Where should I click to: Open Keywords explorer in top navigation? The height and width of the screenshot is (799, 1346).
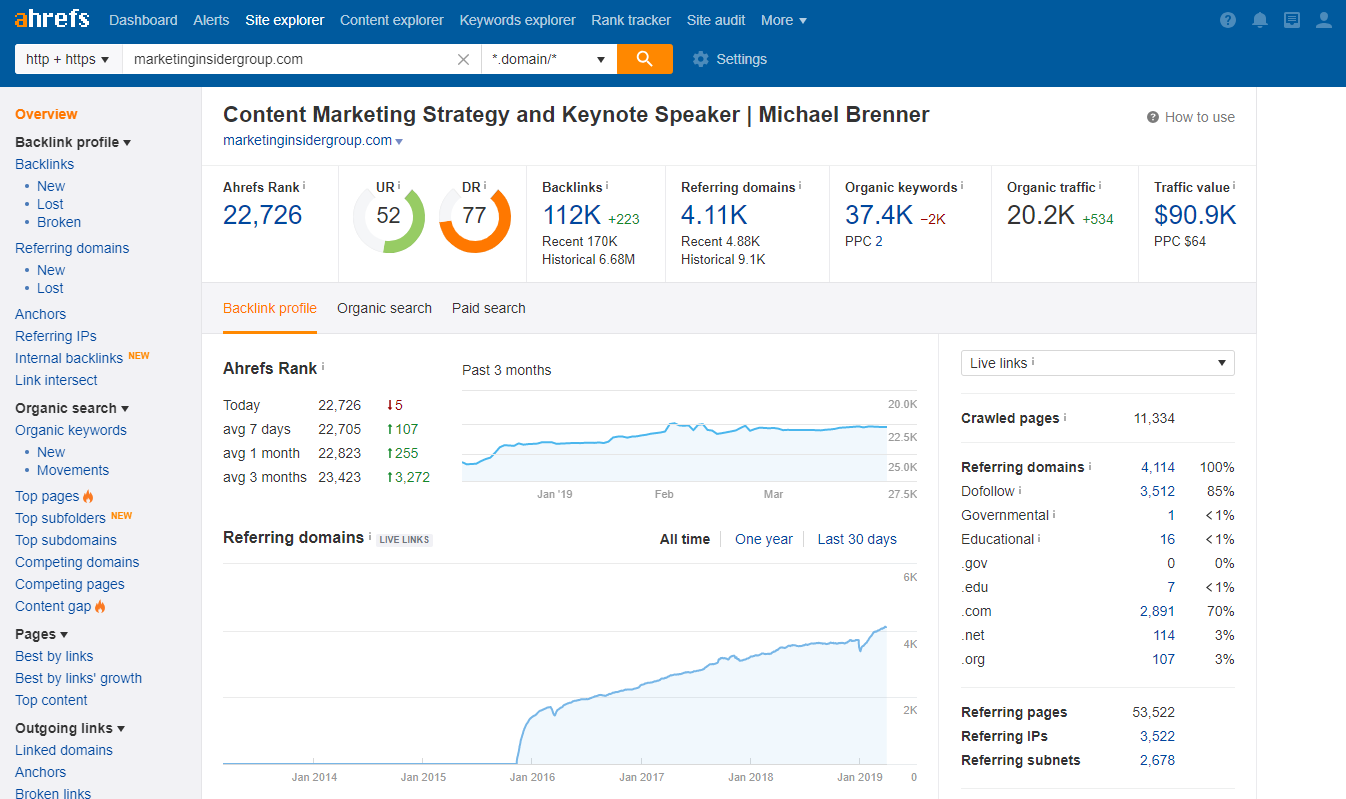pos(517,20)
